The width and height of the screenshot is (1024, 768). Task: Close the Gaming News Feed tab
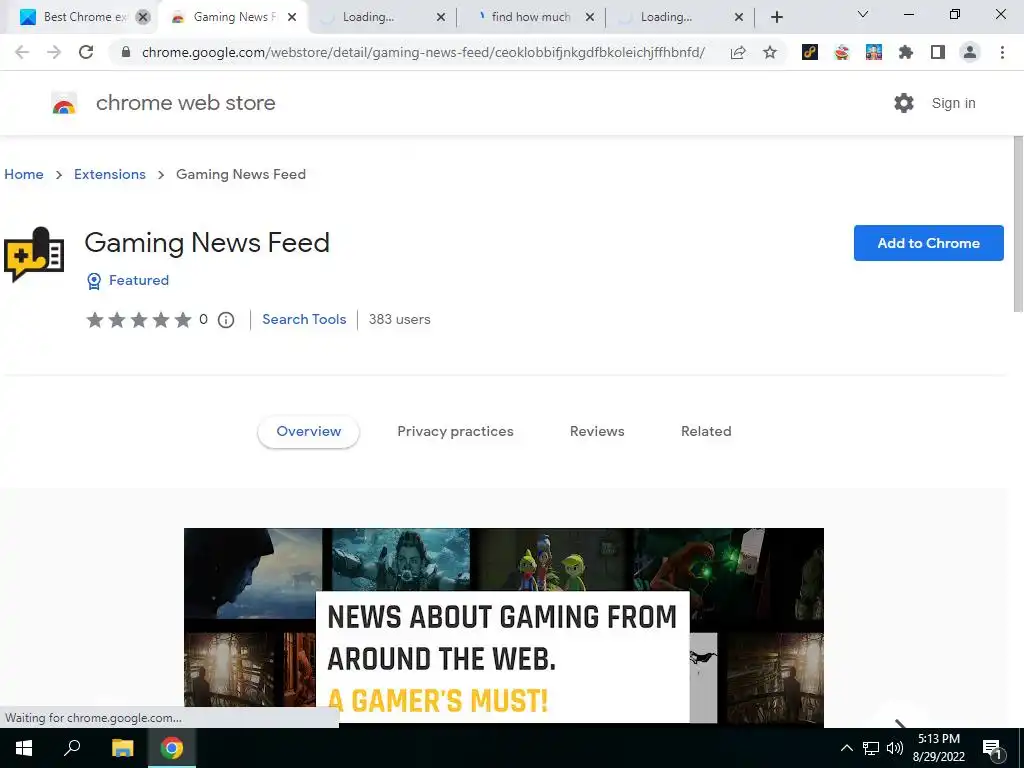coord(292,17)
